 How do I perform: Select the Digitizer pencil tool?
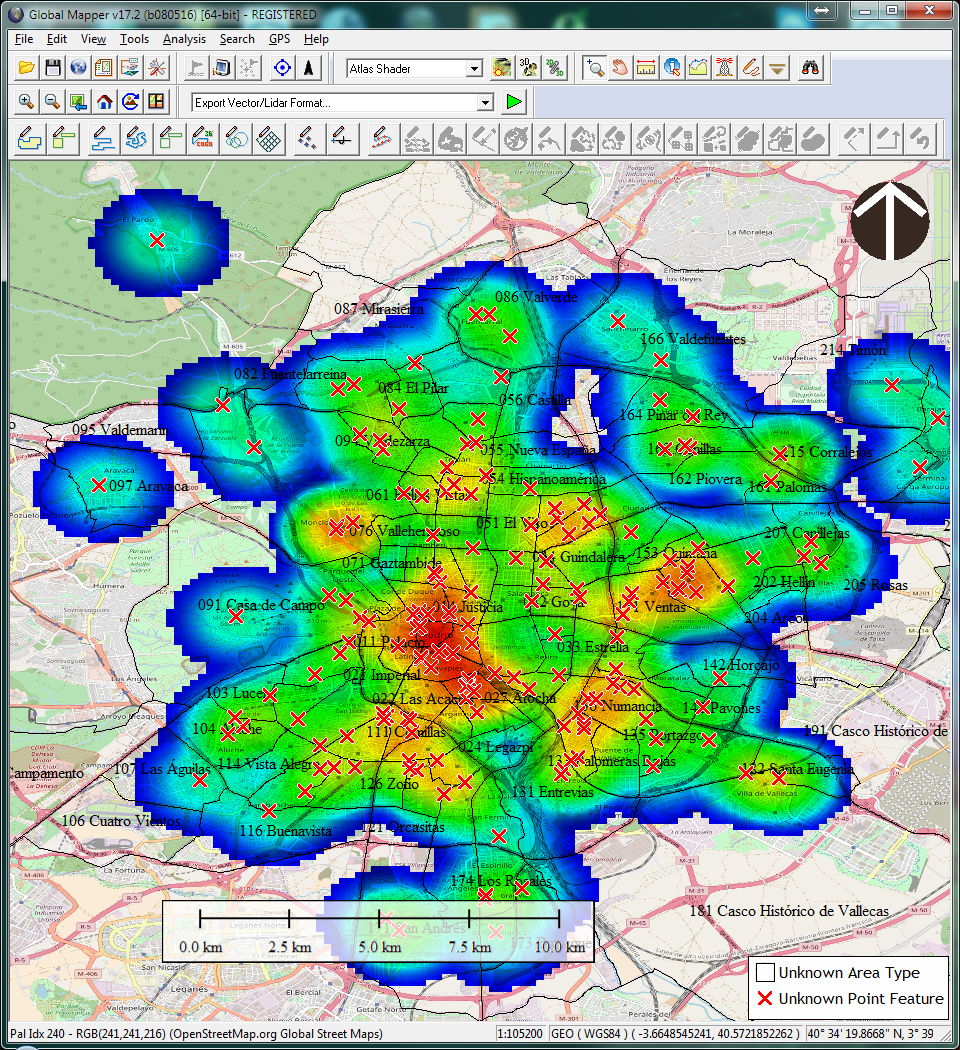coord(747,67)
